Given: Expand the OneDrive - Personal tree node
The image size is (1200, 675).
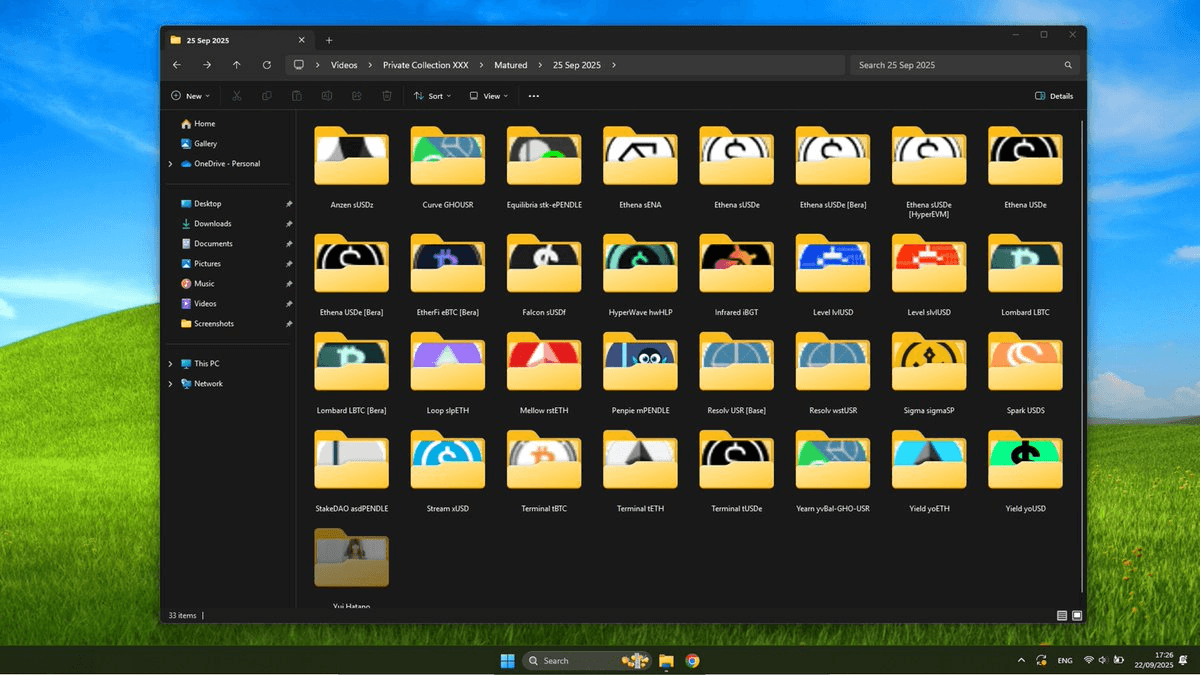Looking at the screenshot, I should point(171,164).
